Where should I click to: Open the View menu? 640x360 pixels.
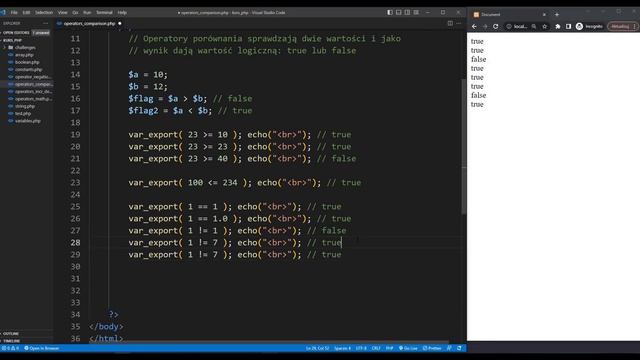coord(62,13)
